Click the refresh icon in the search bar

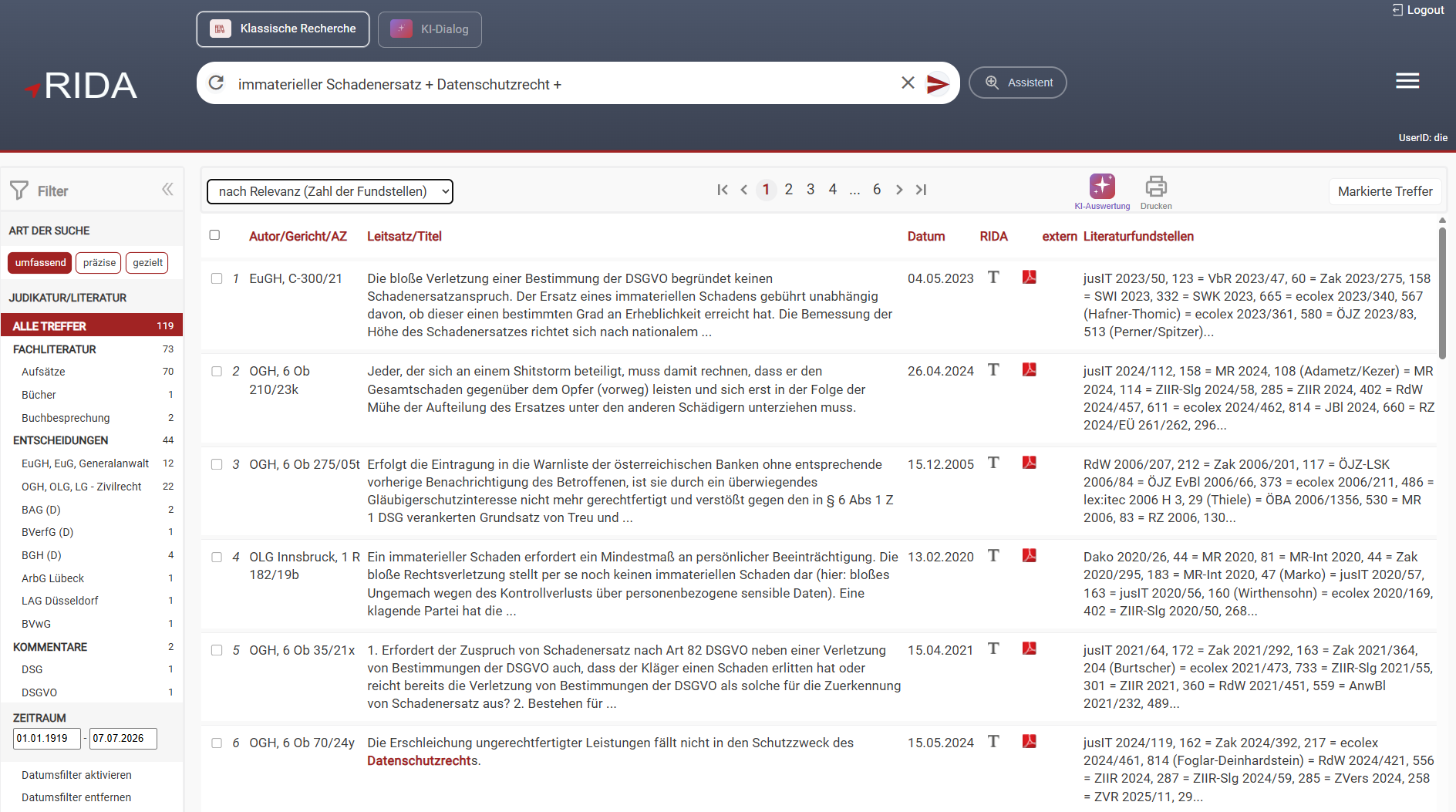(217, 83)
